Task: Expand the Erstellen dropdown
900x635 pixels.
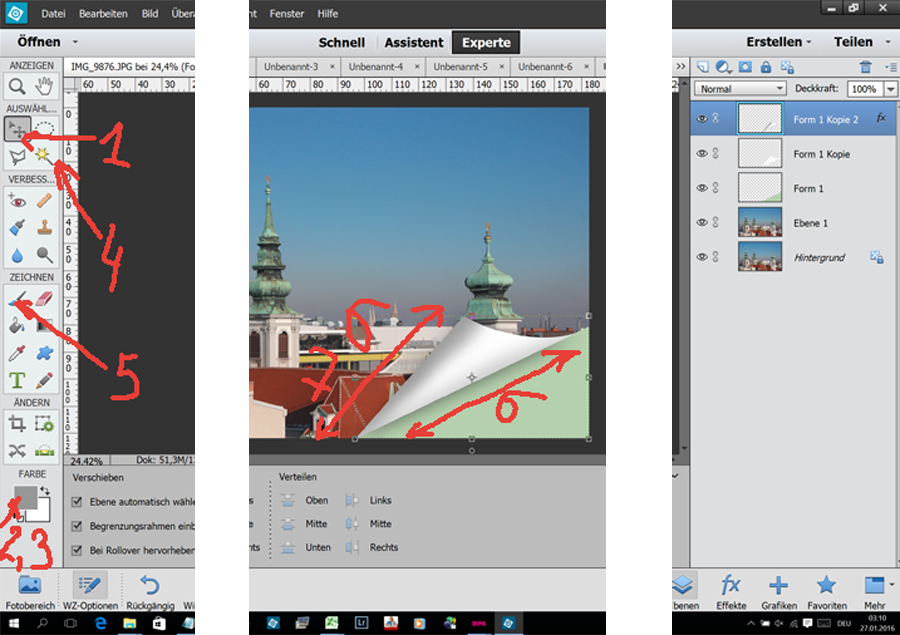Action: coord(779,42)
